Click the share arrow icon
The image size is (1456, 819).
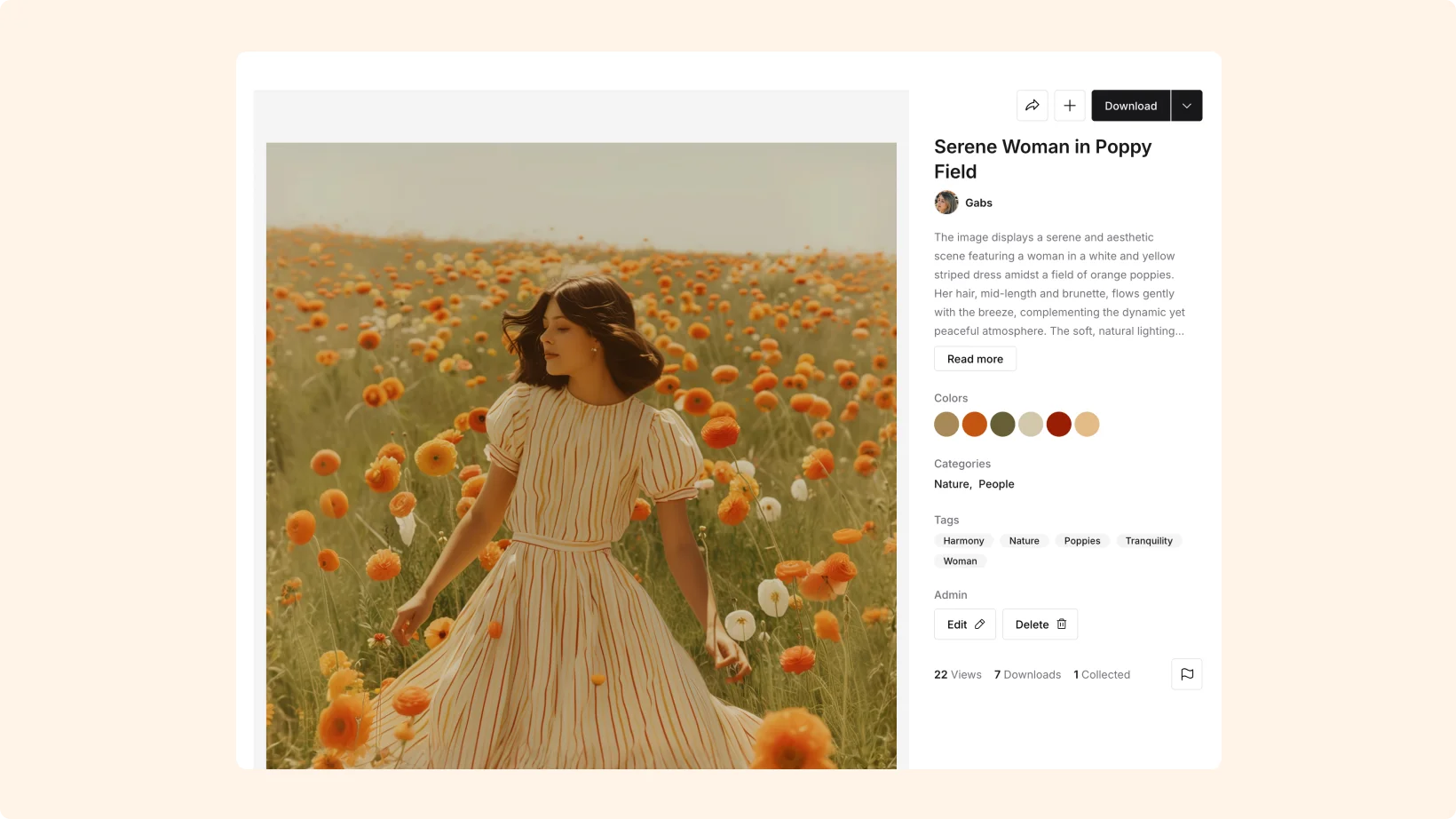coord(1032,106)
